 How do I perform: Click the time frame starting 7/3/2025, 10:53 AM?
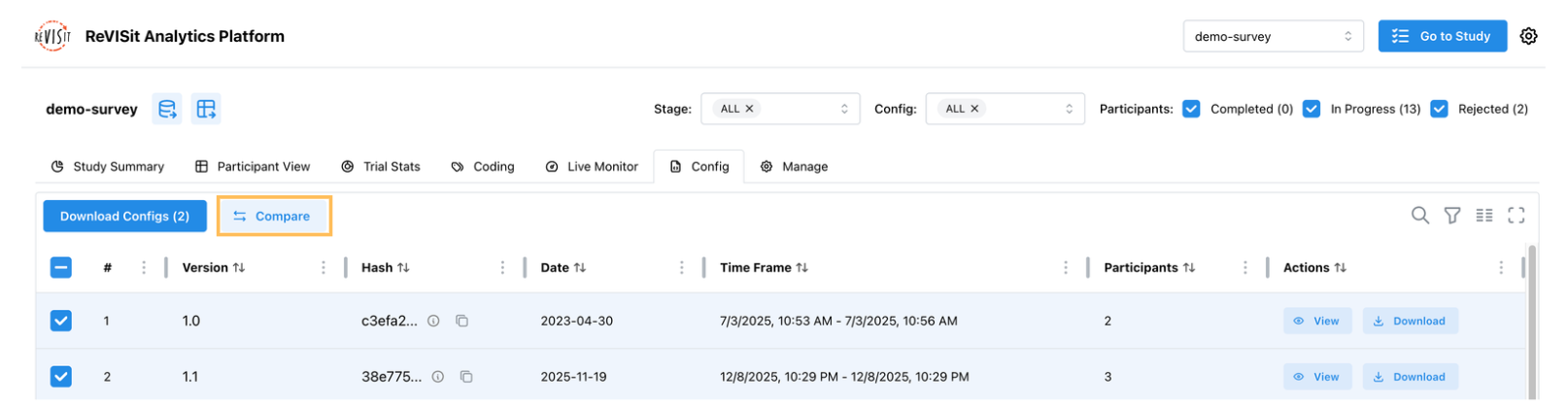[x=838, y=321]
